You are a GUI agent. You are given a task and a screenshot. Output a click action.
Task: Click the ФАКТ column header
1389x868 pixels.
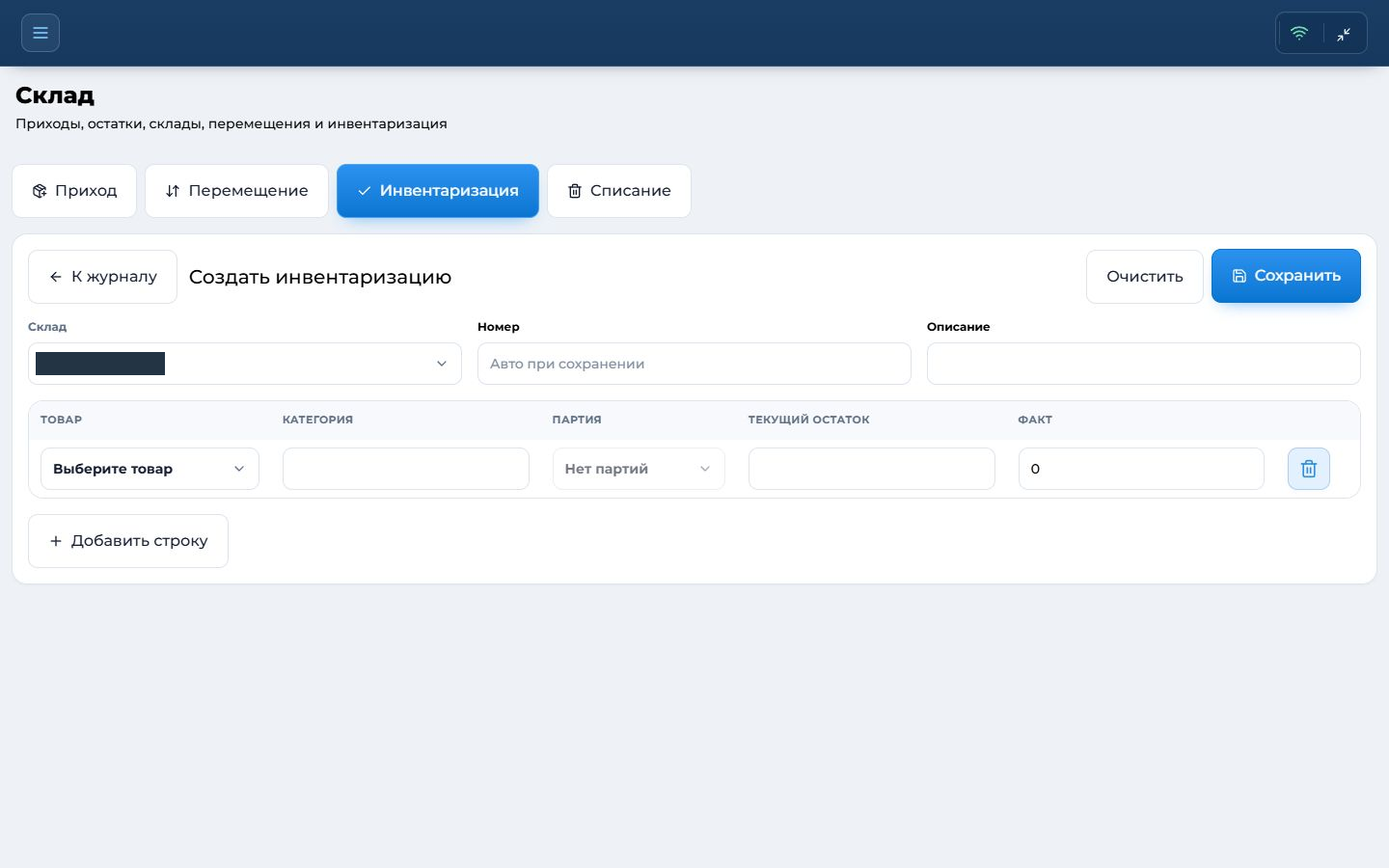pos(1035,420)
